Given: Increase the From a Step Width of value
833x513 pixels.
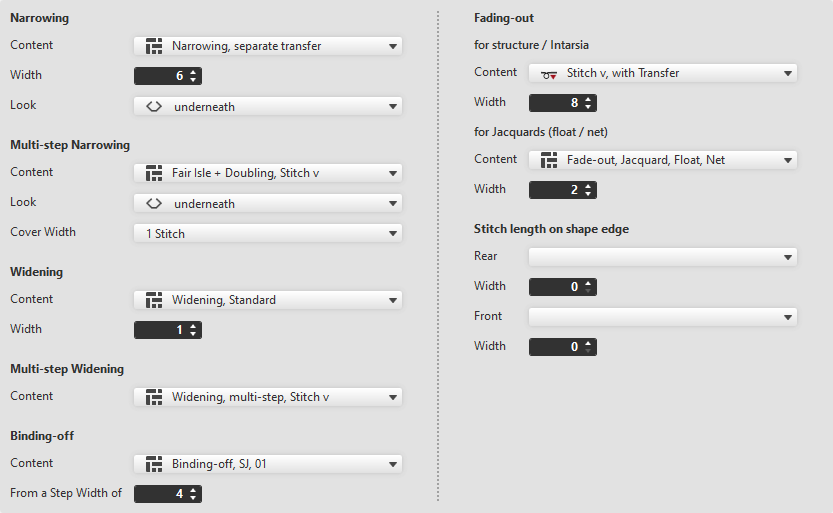Looking at the screenshot, I should (x=193, y=490).
